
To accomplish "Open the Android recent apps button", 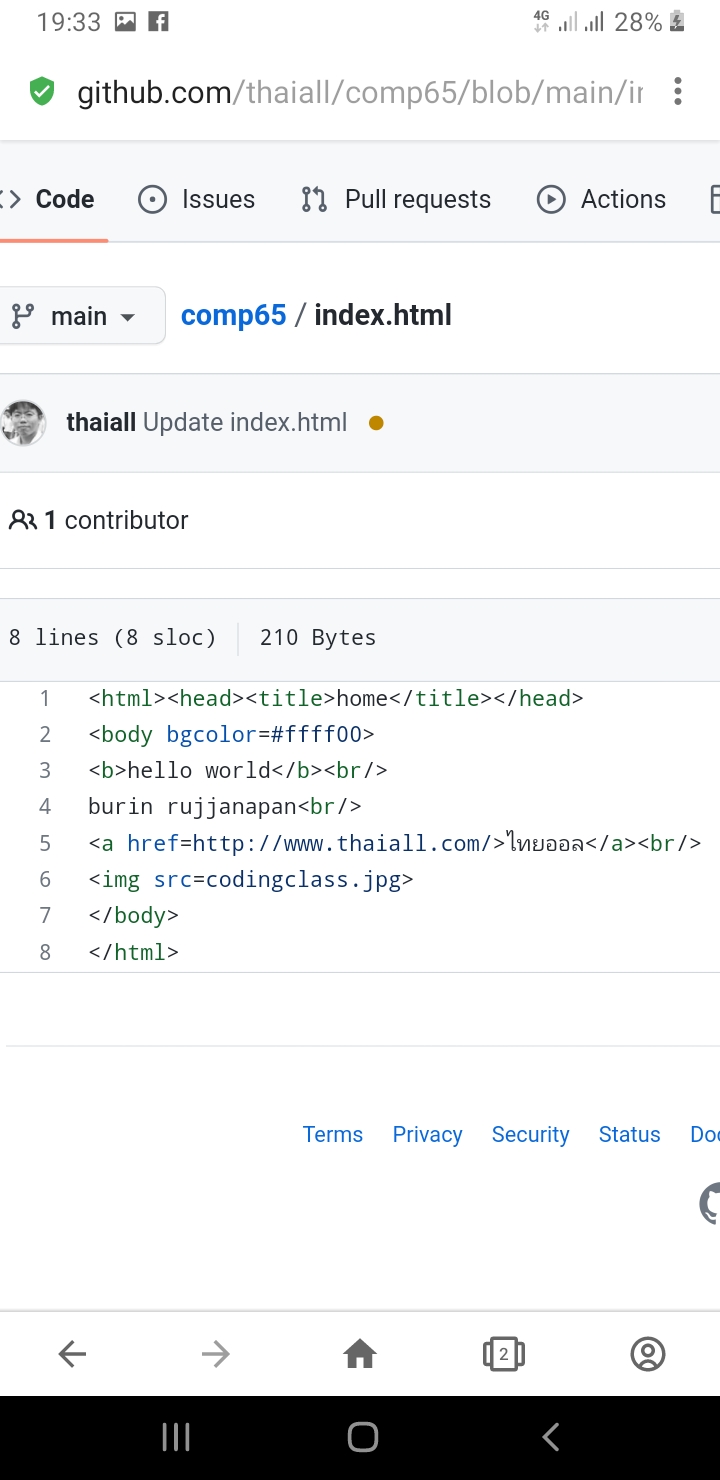I will coord(176,1437).
